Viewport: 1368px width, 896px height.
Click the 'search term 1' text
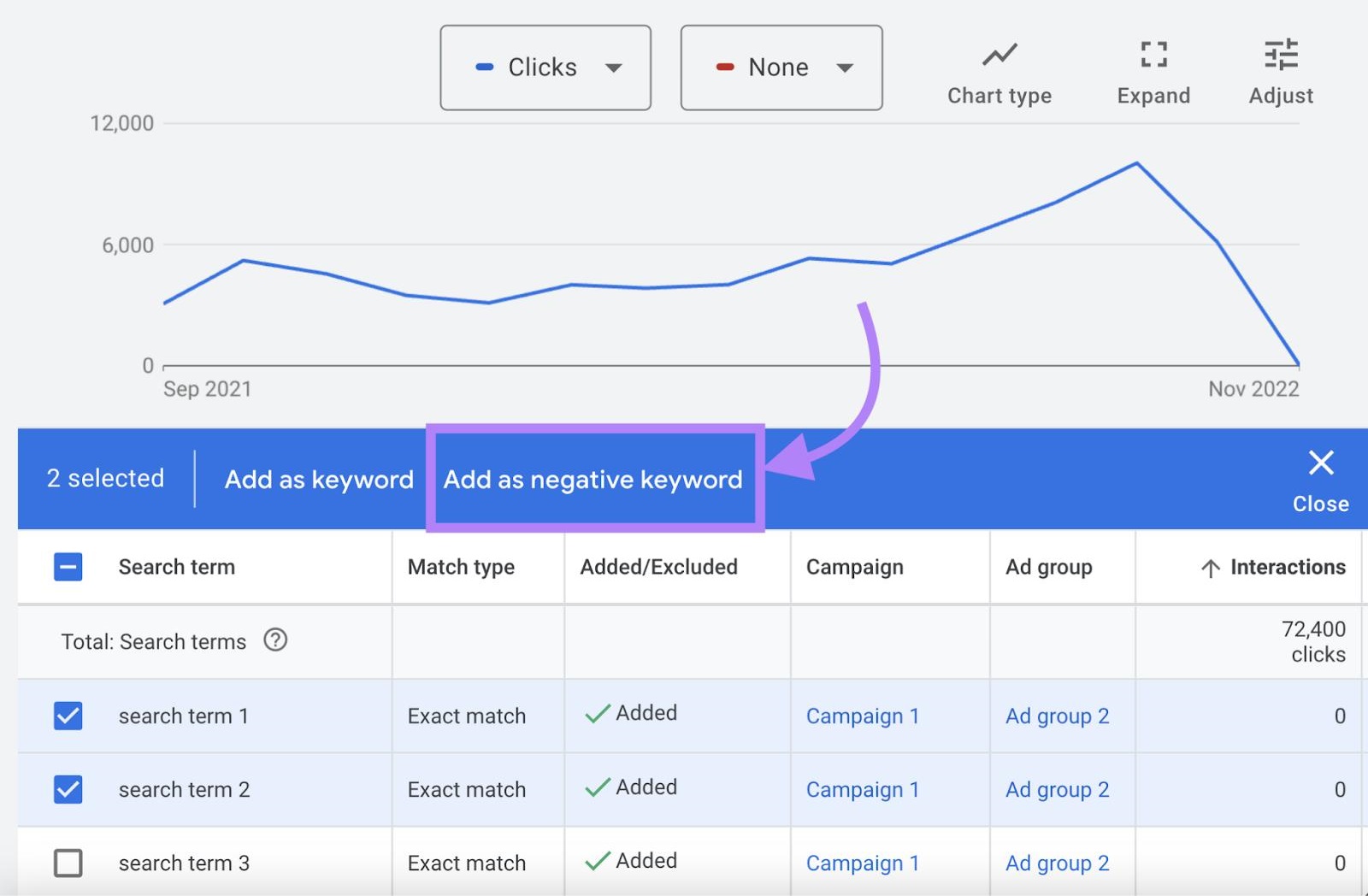[x=184, y=716]
